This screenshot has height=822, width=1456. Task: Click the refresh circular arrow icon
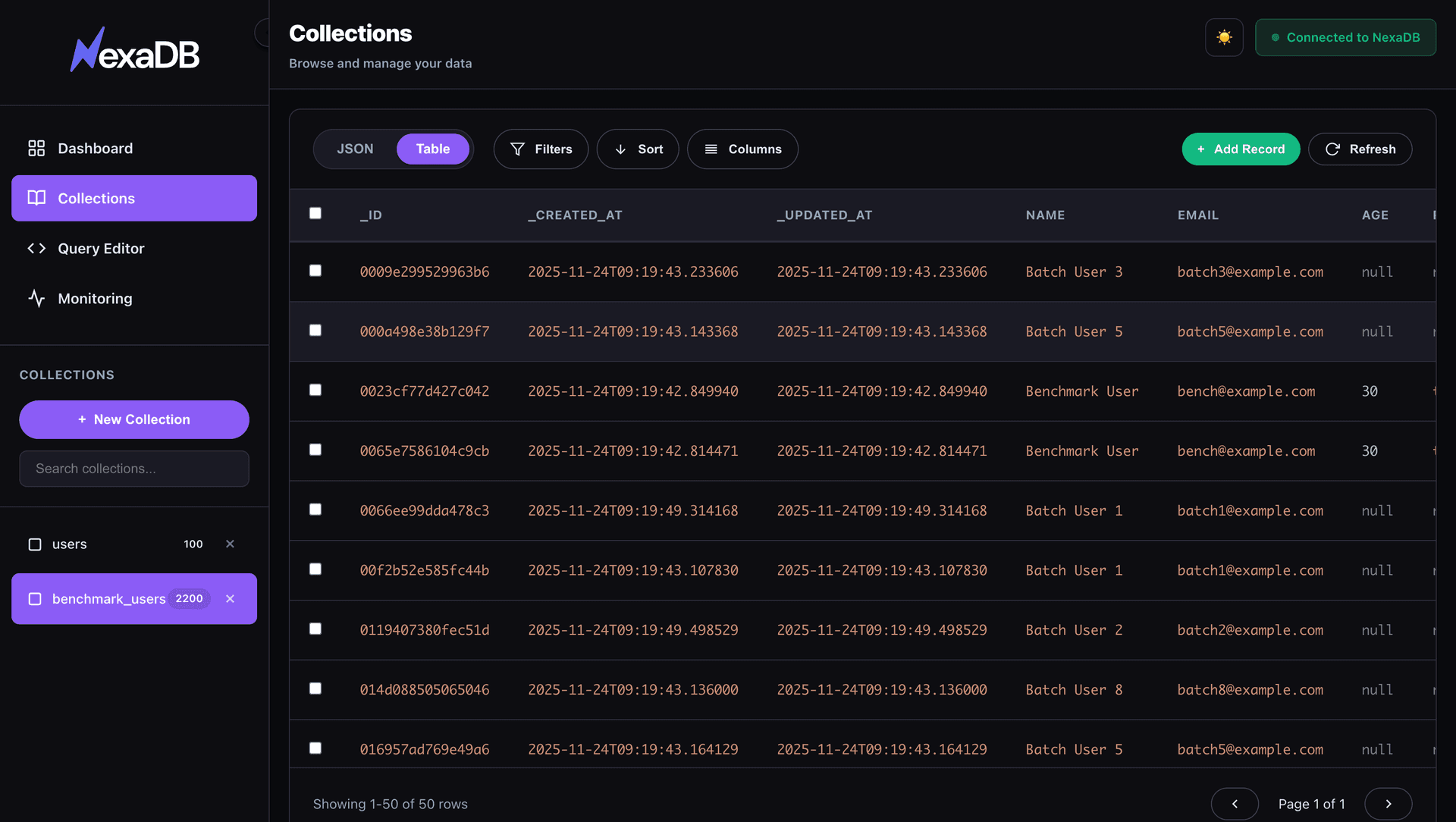point(1332,149)
